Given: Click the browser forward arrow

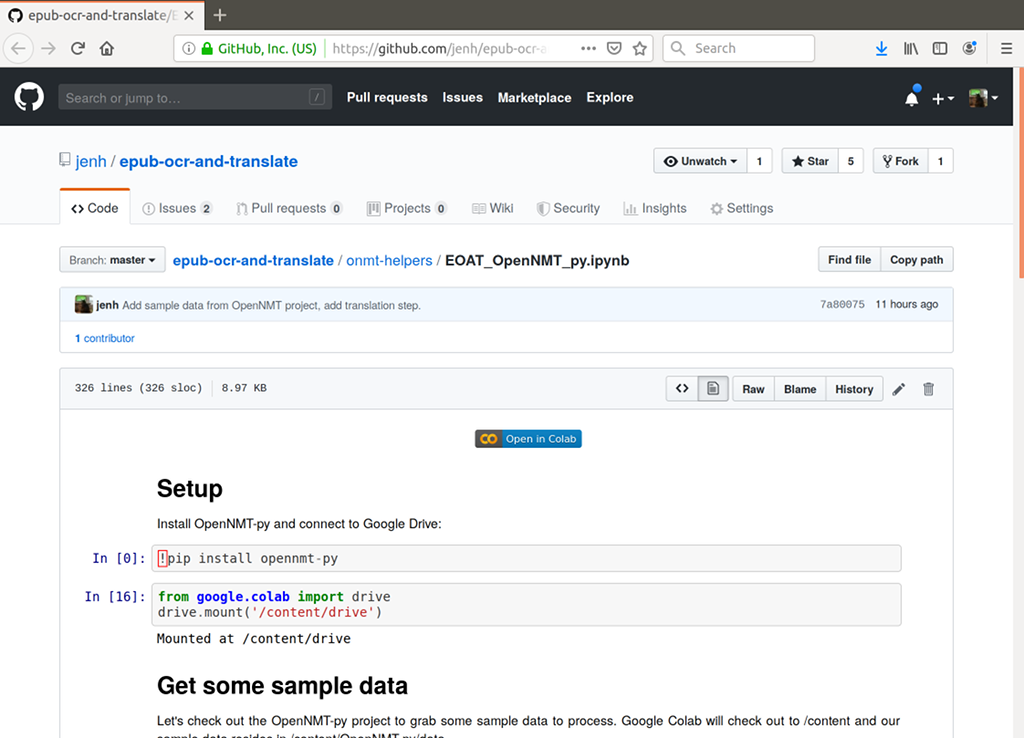Looking at the screenshot, I should click(48, 48).
